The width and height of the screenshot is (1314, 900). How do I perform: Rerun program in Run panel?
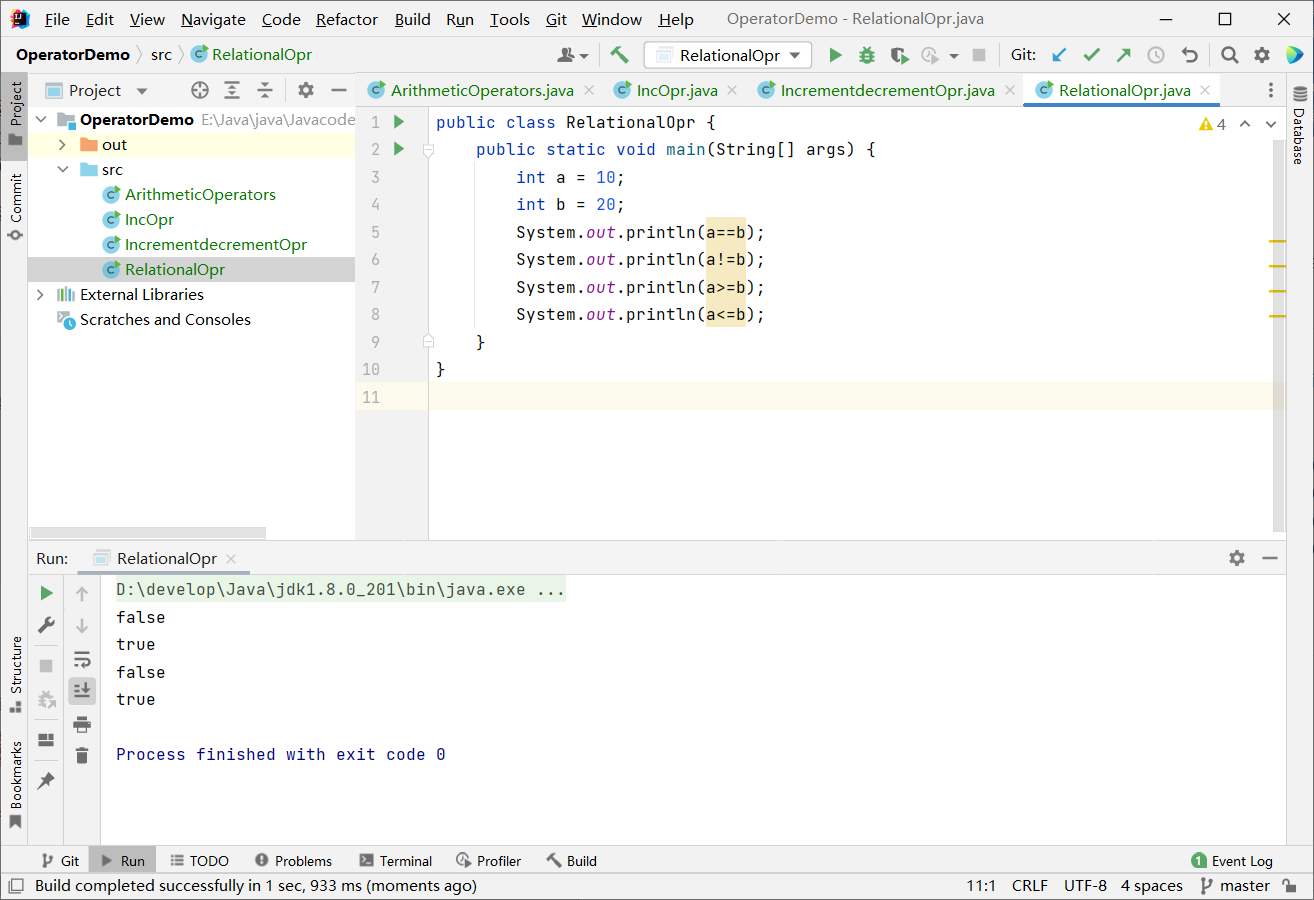point(46,593)
